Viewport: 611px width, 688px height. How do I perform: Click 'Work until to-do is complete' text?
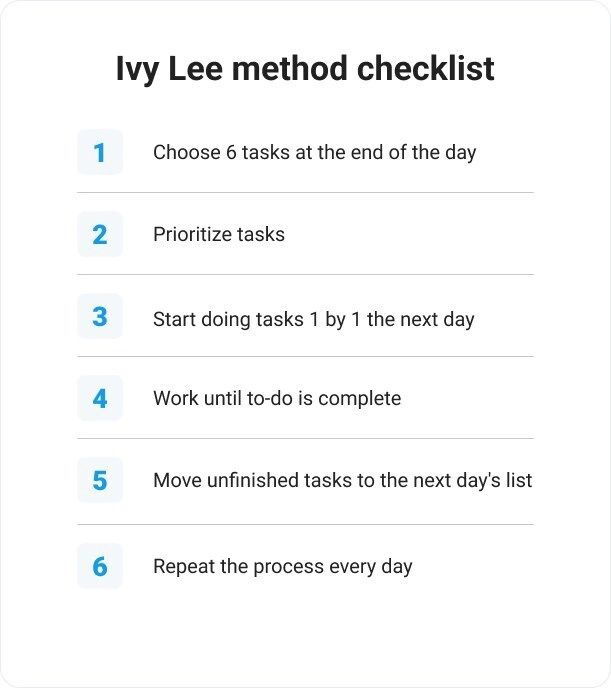coord(277,399)
